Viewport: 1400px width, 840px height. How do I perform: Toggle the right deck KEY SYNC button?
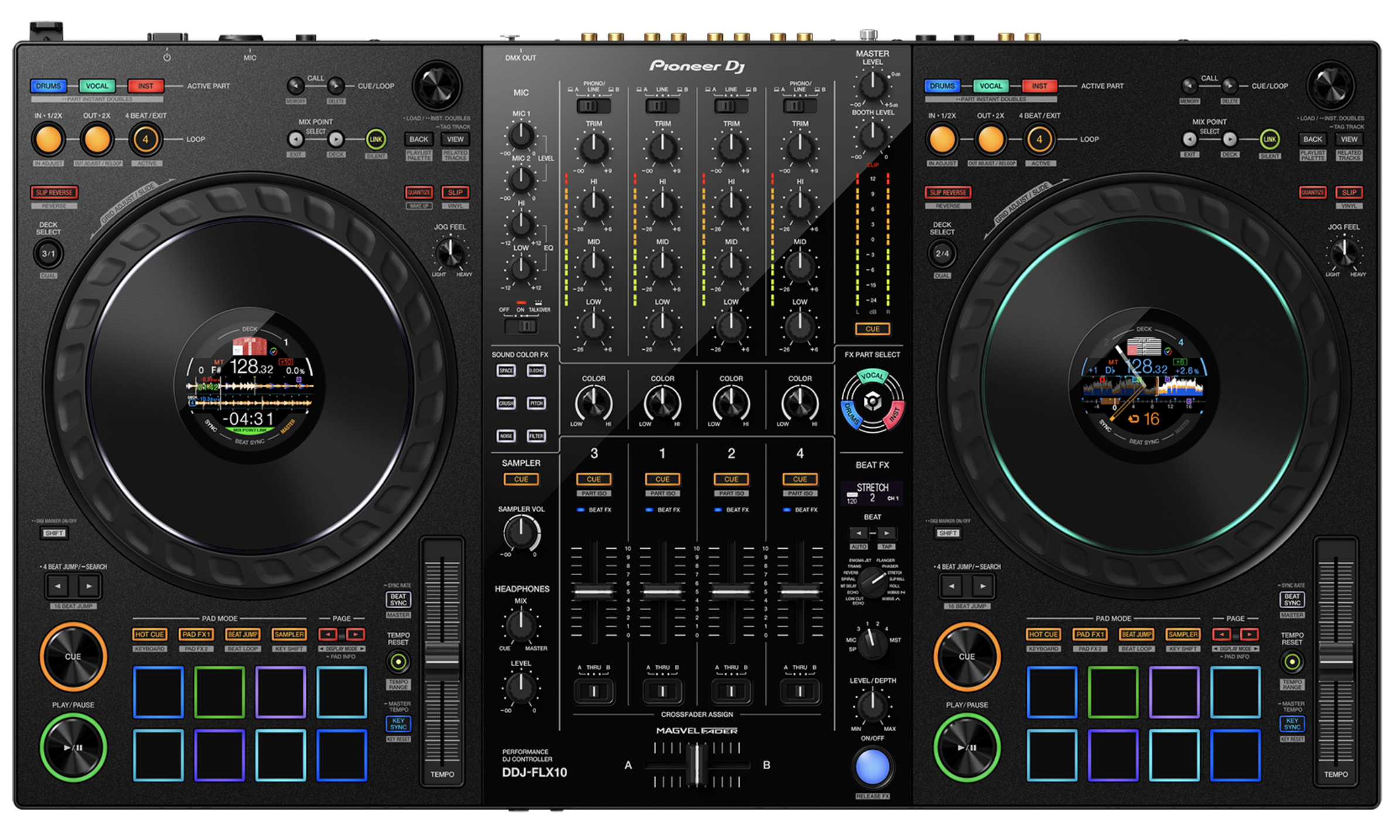(1292, 724)
